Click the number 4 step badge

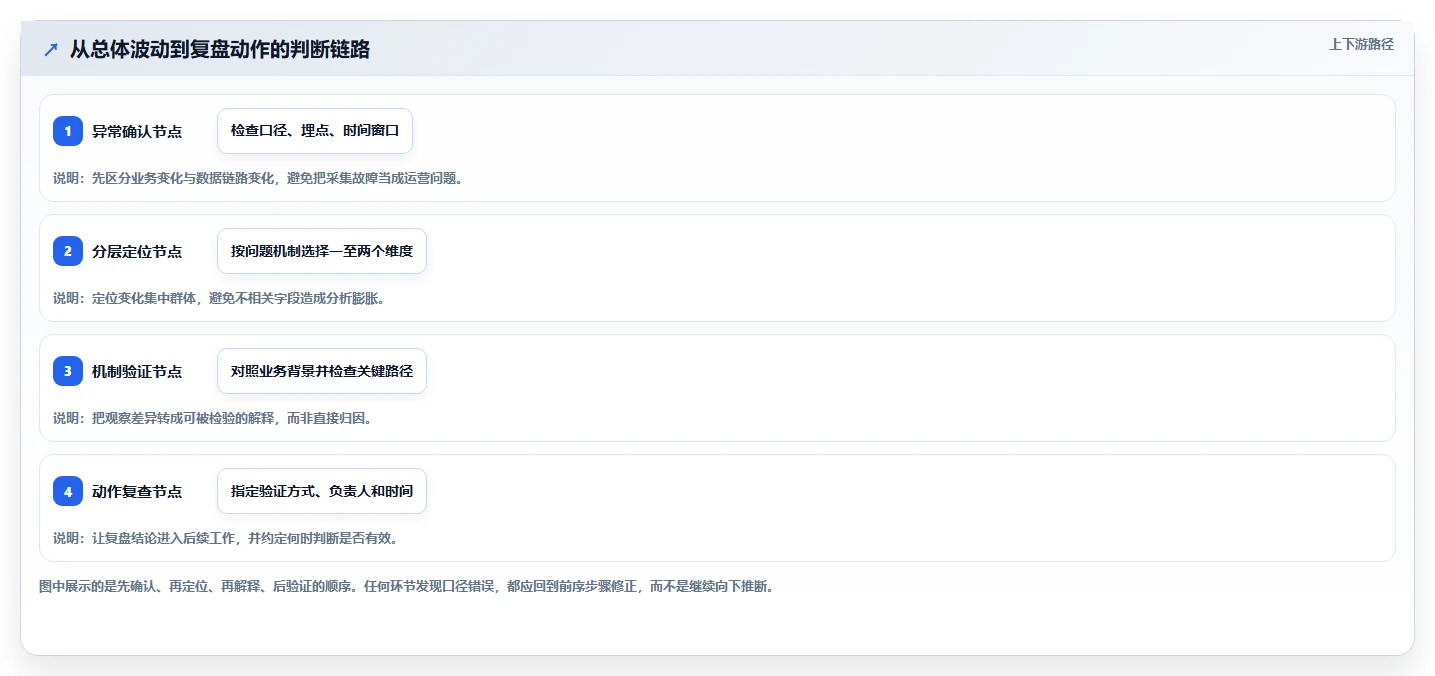(68, 491)
